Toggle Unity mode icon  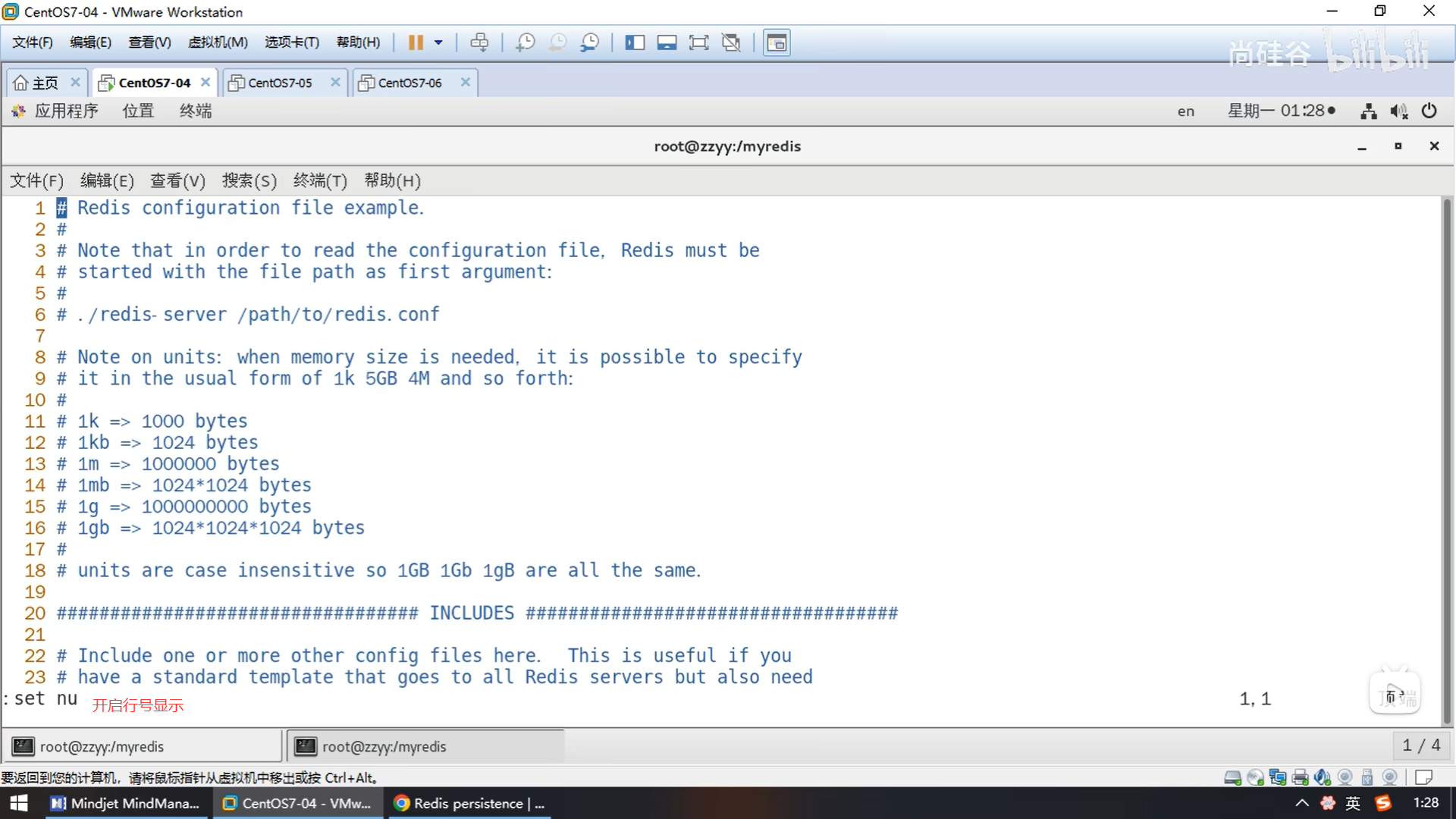tap(731, 42)
